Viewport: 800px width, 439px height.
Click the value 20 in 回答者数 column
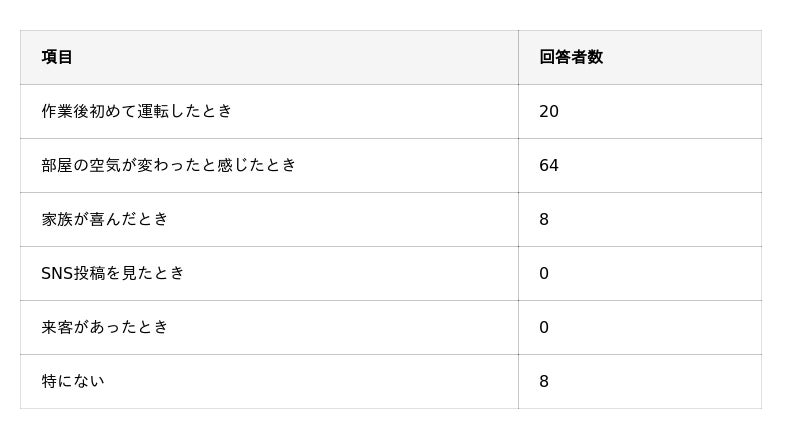549,111
